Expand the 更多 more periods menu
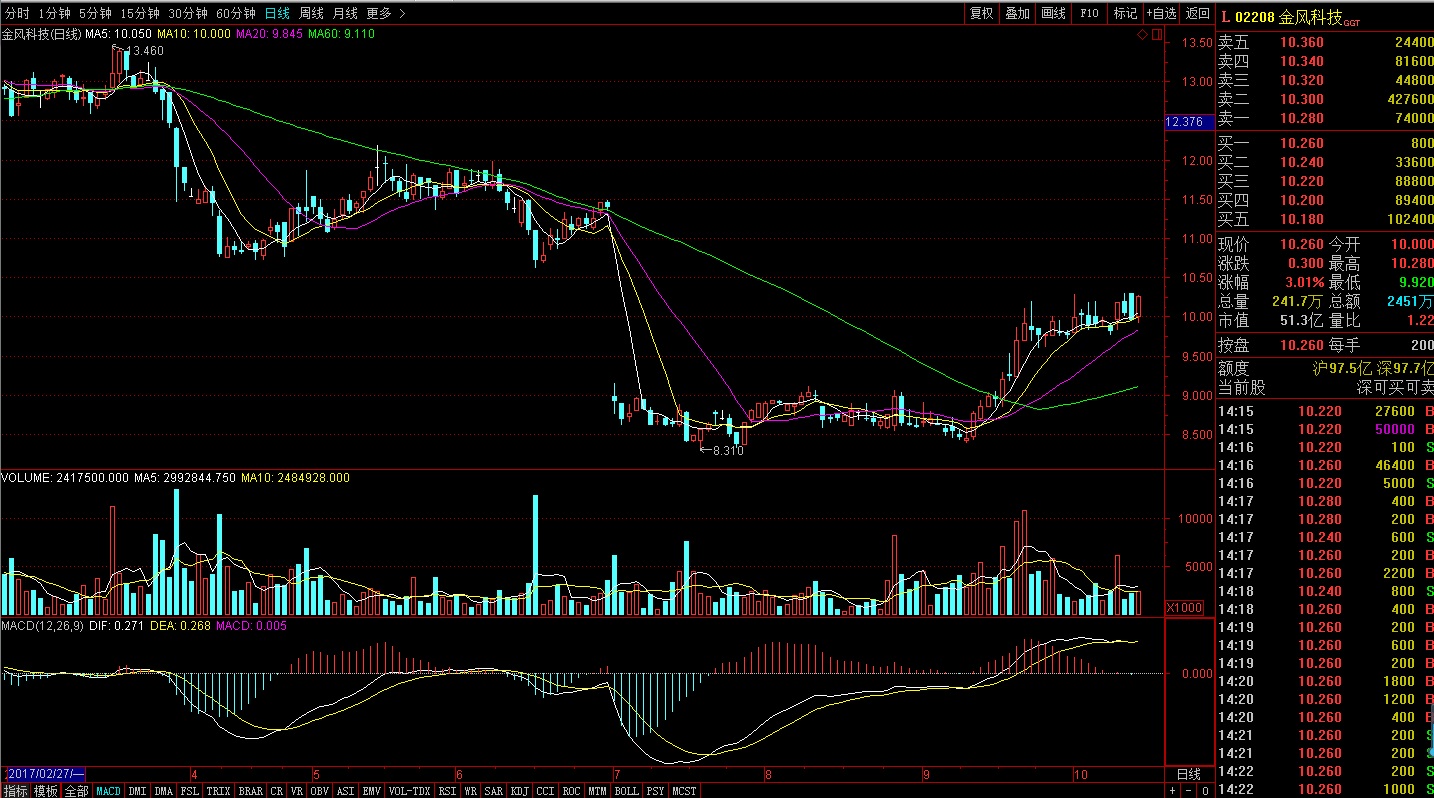The image size is (1434, 798). tap(386, 13)
